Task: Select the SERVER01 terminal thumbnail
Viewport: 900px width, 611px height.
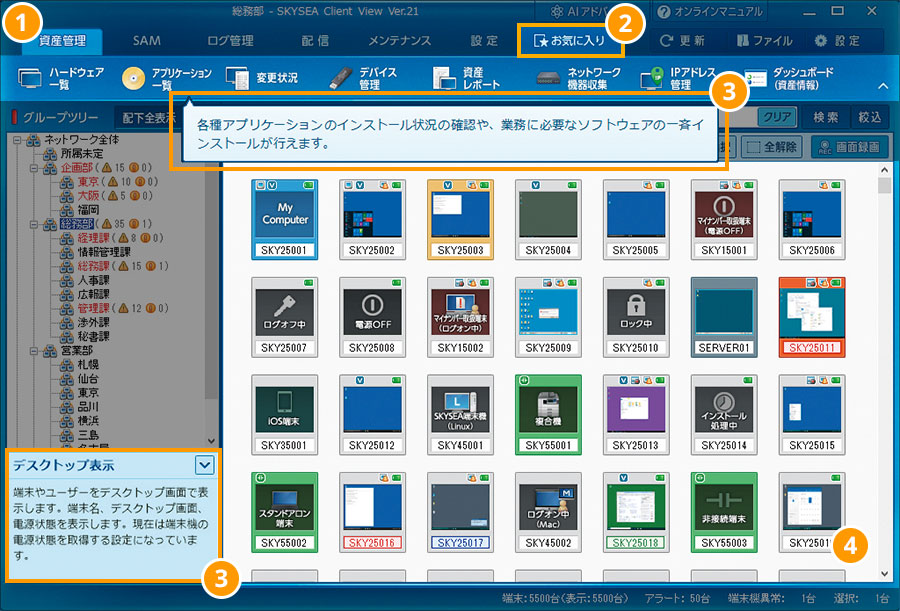Action: tap(723, 317)
